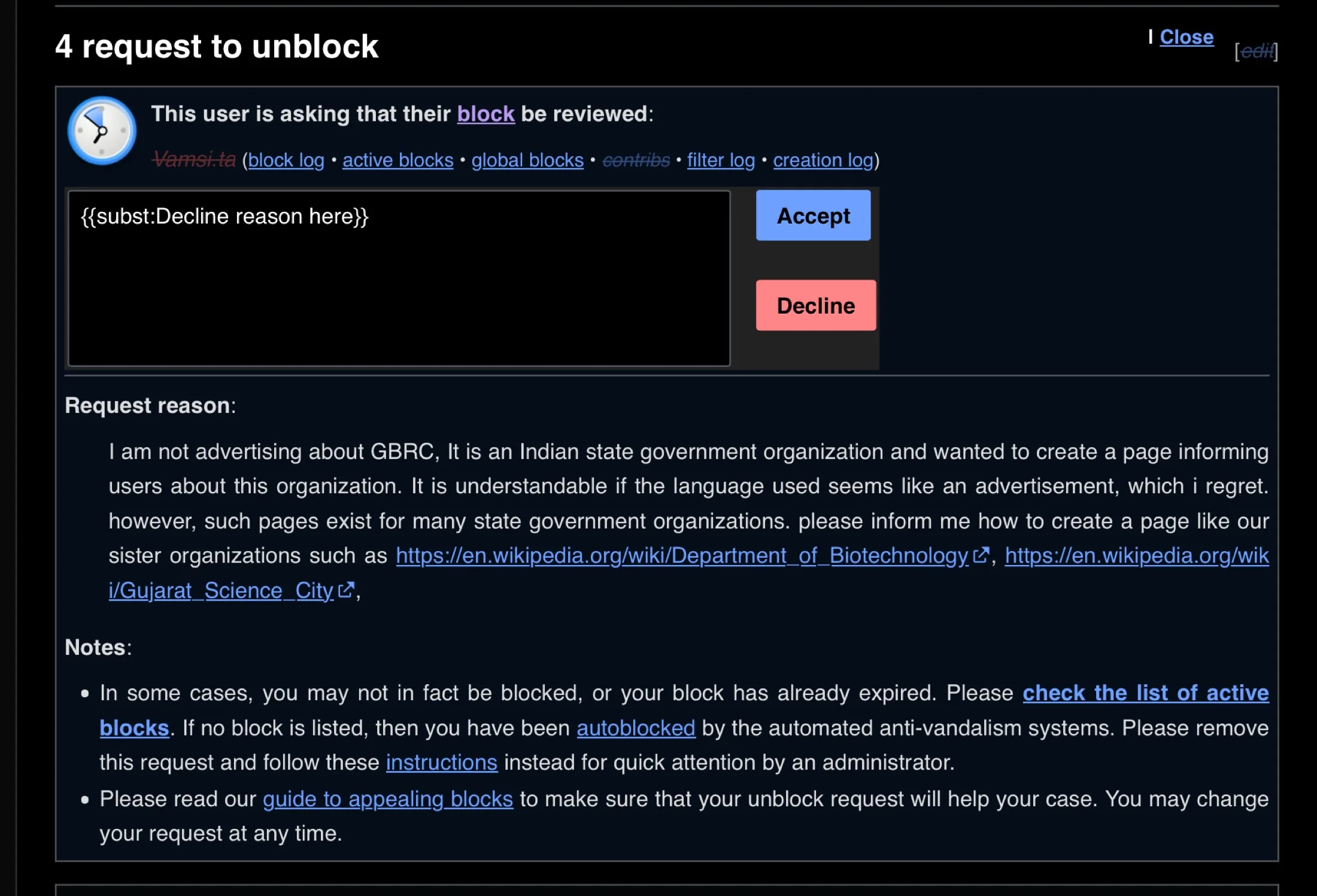1317x896 pixels.
Task: Click the red Decline button
Action: click(x=815, y=305)
